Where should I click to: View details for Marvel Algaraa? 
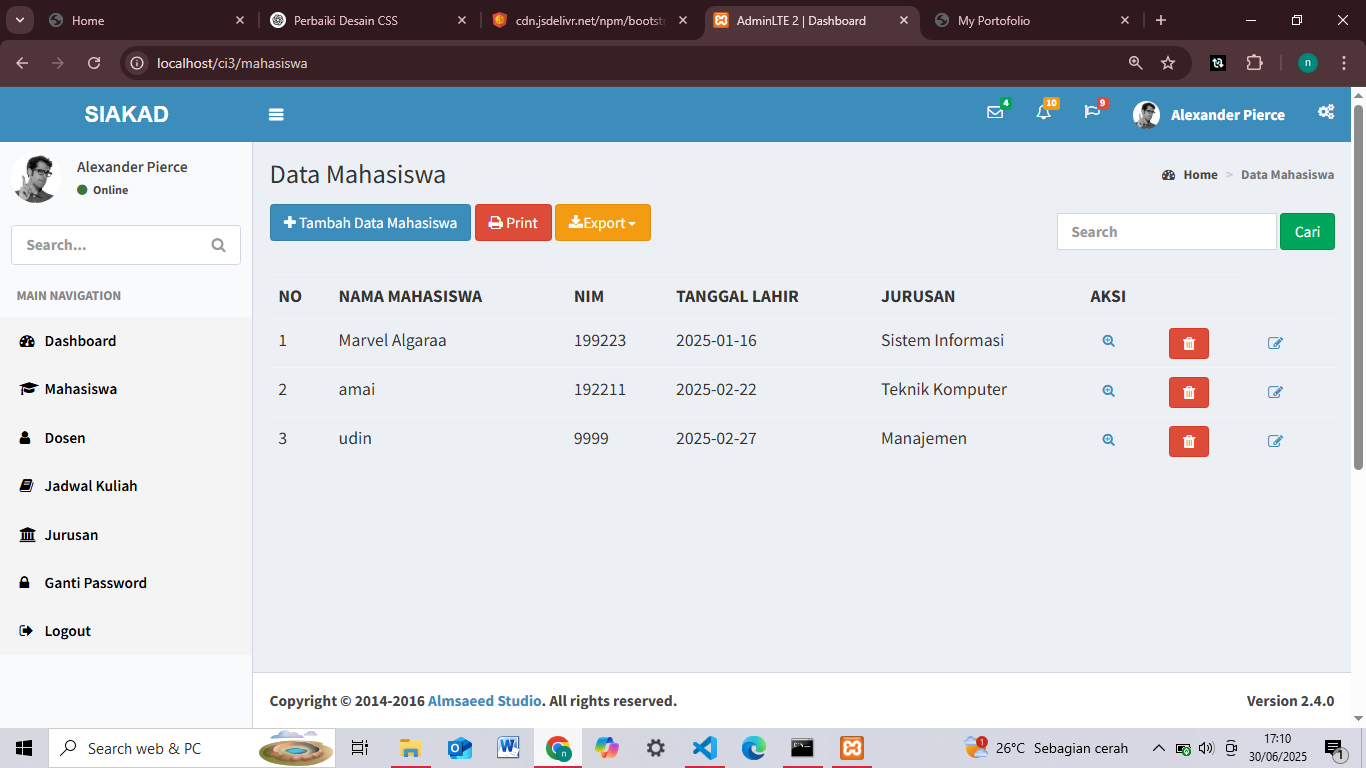[1108, 342]
